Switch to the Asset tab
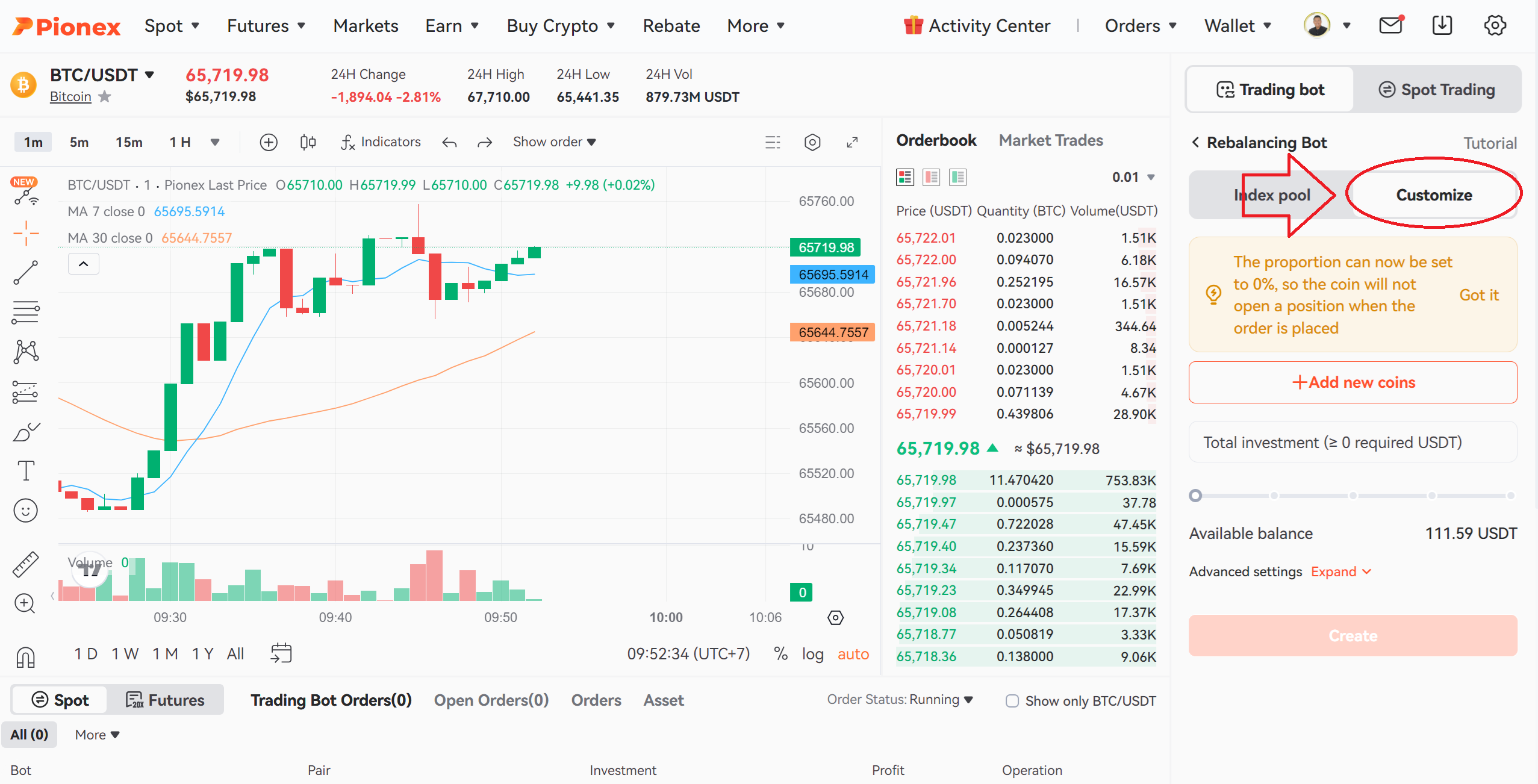 click(664, 700)
